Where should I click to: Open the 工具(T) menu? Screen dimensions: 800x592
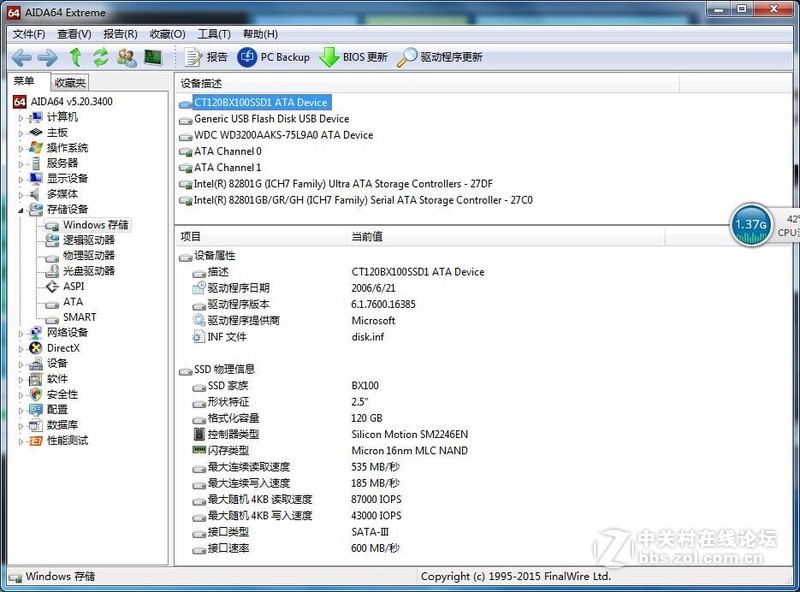click(x=214, y=34)
